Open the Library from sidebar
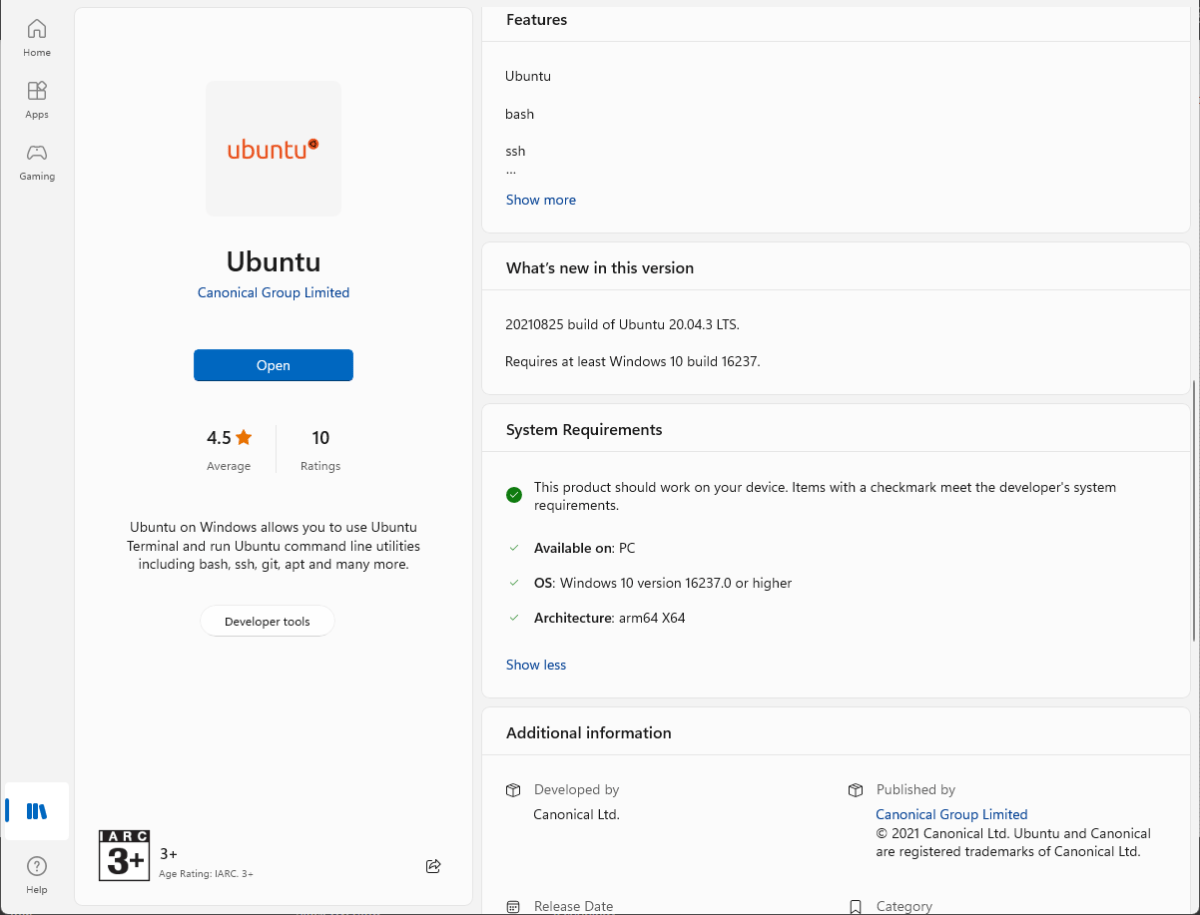The width and height of the screenshot is (1200, 915). 37,811
